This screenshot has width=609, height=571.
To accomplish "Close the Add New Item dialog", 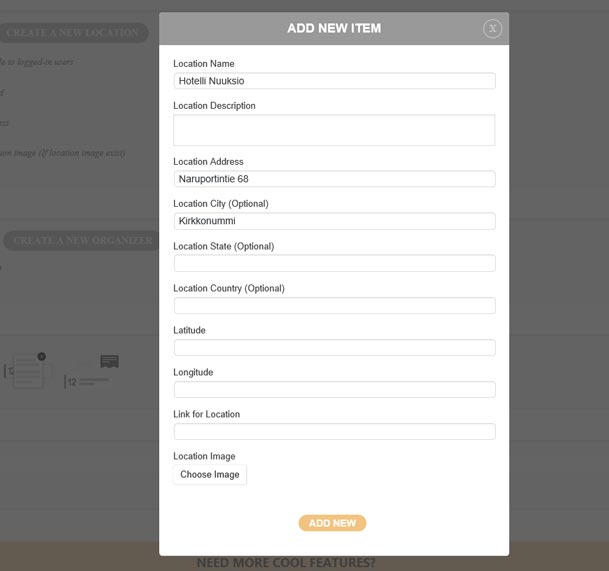I will coord(492,29).
